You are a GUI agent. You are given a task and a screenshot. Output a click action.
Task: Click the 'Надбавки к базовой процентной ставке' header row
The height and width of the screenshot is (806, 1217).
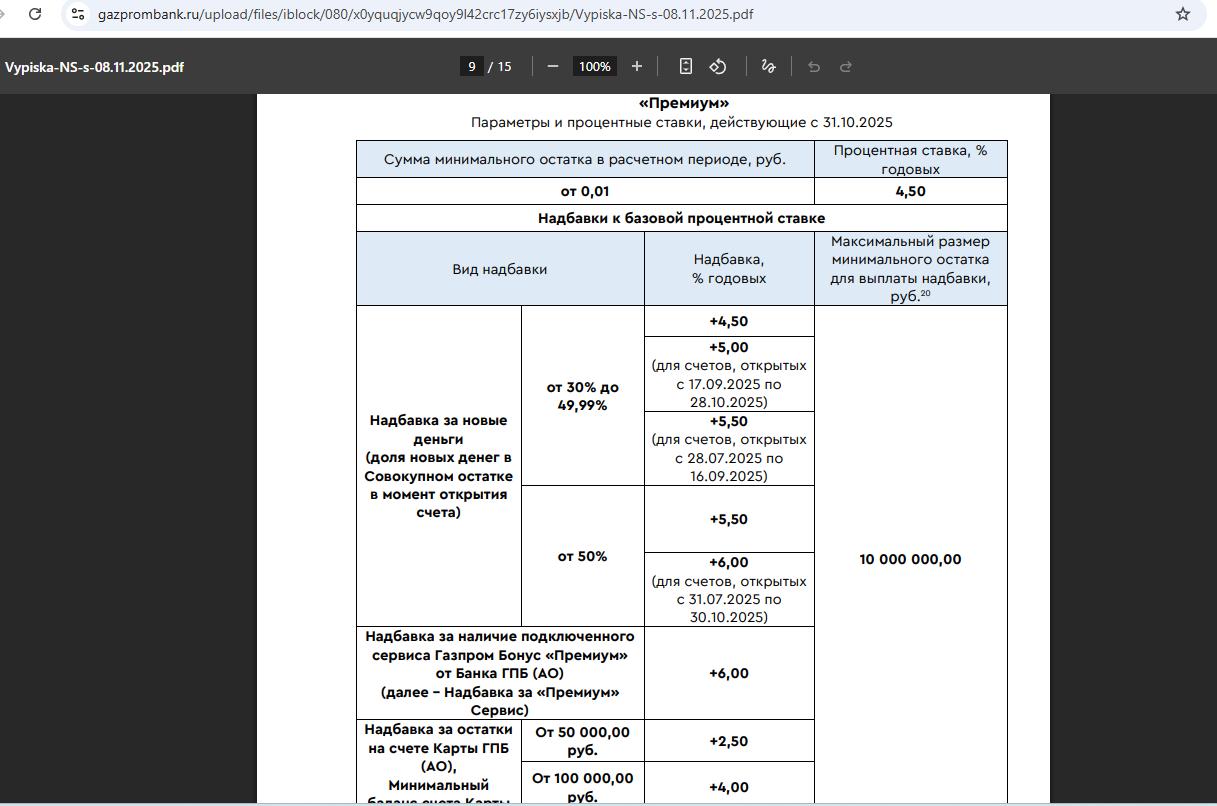pyautogui.click(x=681, y=217)
